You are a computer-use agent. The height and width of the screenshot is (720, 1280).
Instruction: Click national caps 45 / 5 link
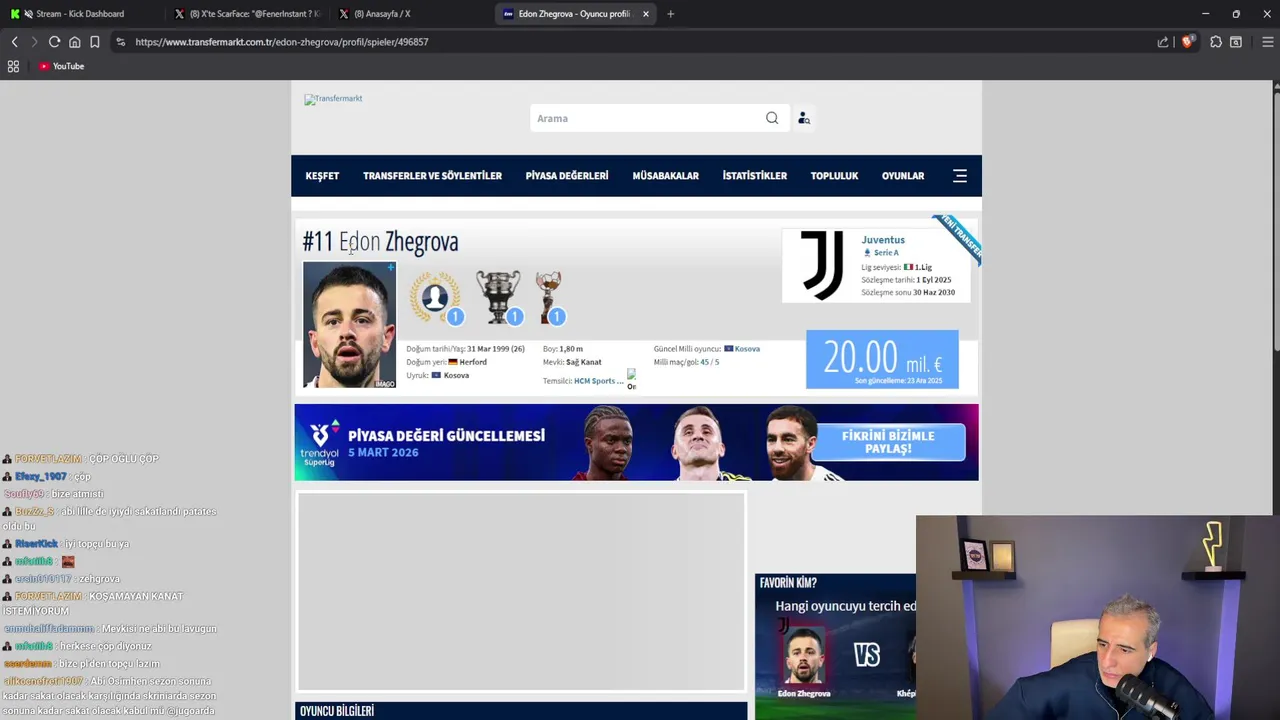pos(709,362)
